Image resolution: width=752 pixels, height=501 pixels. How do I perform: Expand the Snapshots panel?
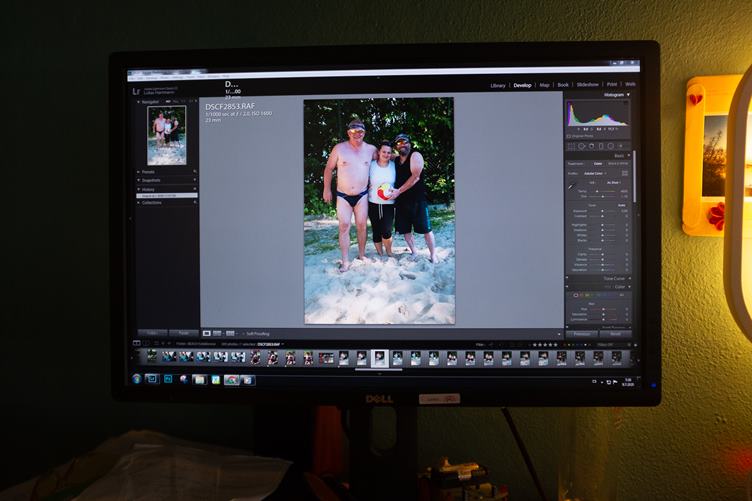139,180
